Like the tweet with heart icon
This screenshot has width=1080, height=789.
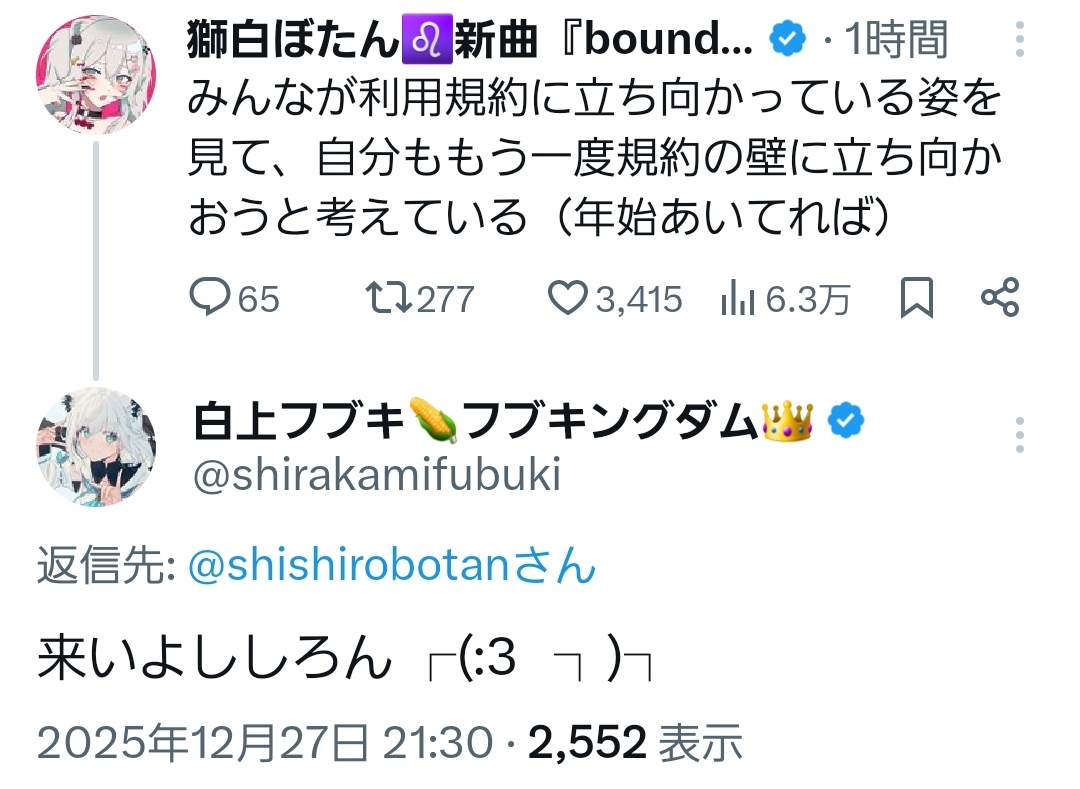pyautogui.click(x=568, y=298)
